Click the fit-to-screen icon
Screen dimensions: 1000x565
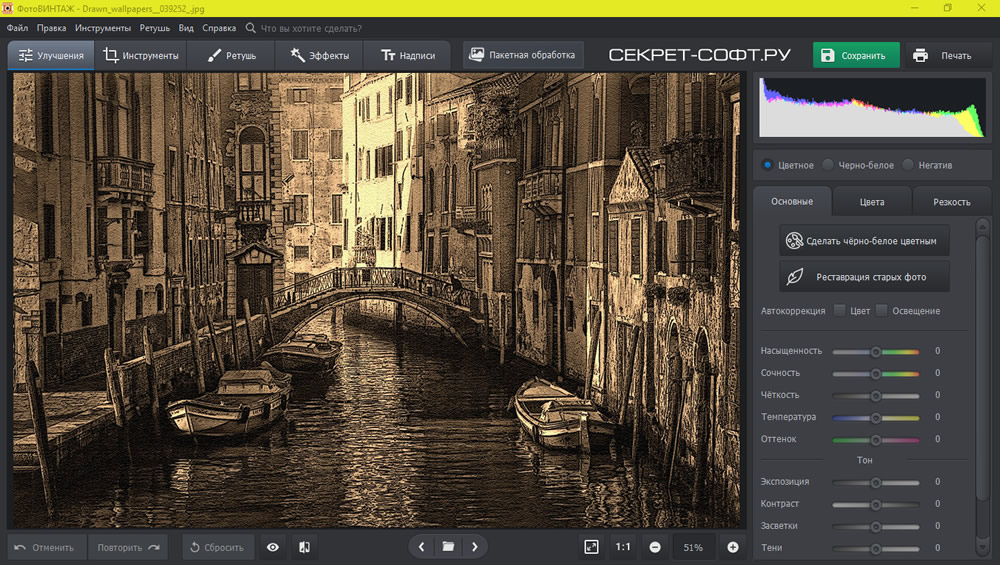click(591, 547)
